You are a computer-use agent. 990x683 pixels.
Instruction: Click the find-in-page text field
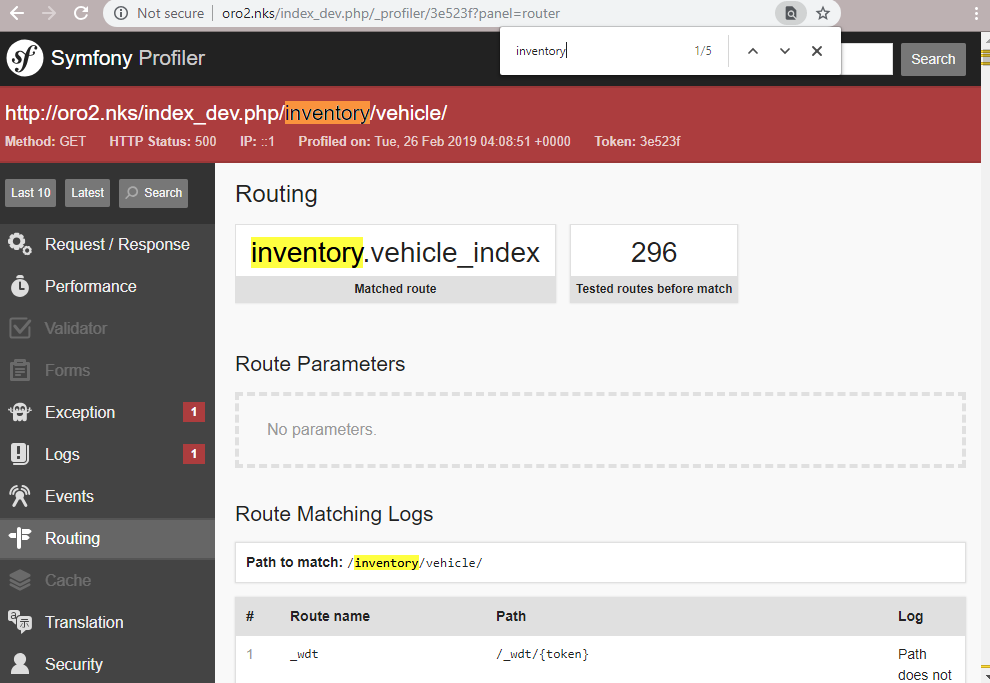pyautogui.click(x=600, y=51)
